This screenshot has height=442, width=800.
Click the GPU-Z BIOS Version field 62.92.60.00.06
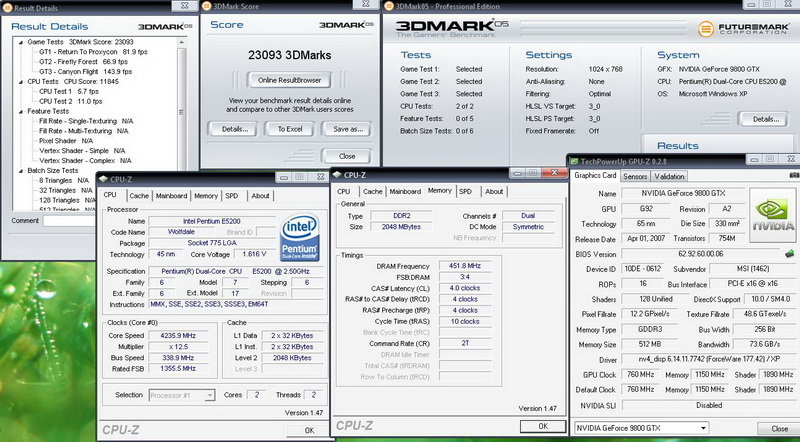pos(701,254)
